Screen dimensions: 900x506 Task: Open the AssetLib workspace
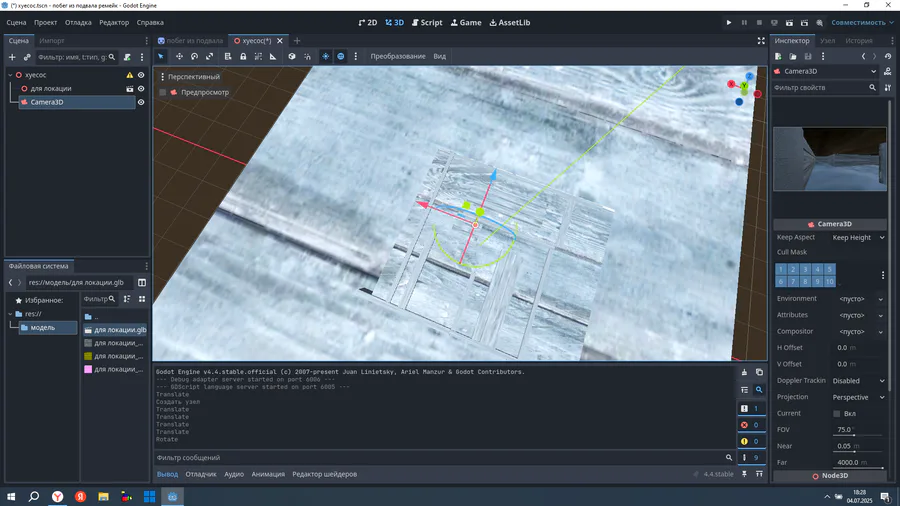pyautogui.click(x=510, y=22)
